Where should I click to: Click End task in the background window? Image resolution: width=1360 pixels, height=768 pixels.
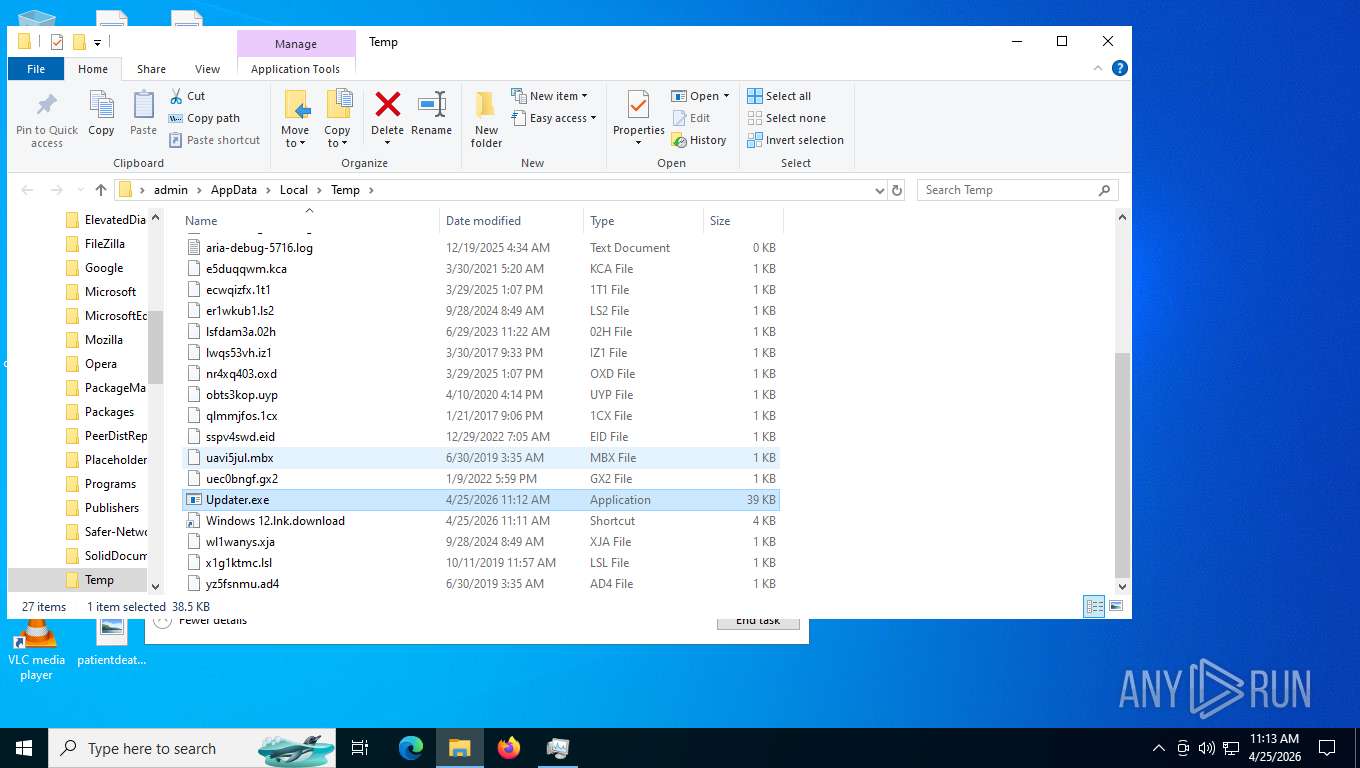[x=758, y=623]
